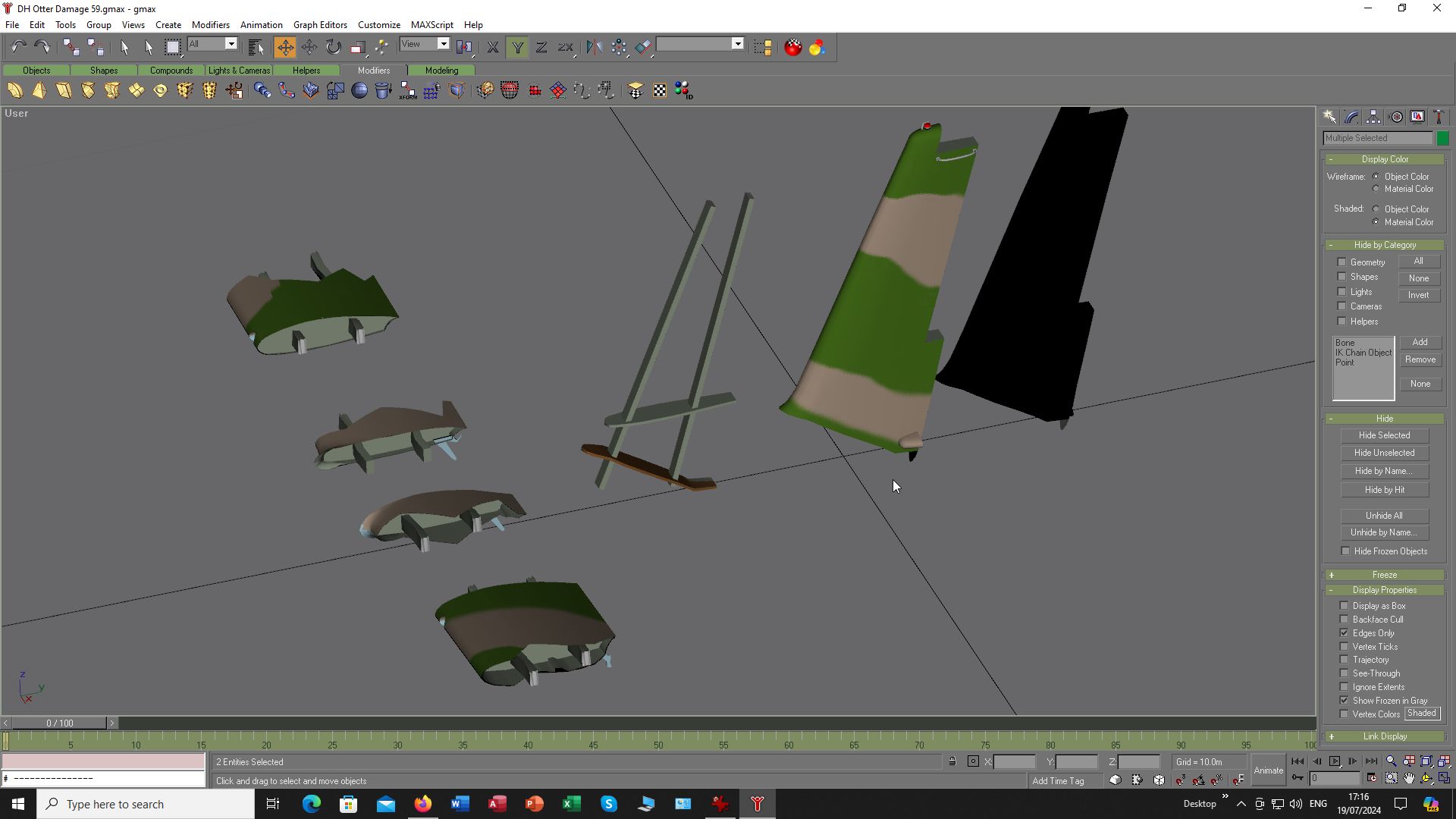The width and height of the screenshot is (1456, 819).
Task: Open the MAXScript menu
Action: [431, 24]
